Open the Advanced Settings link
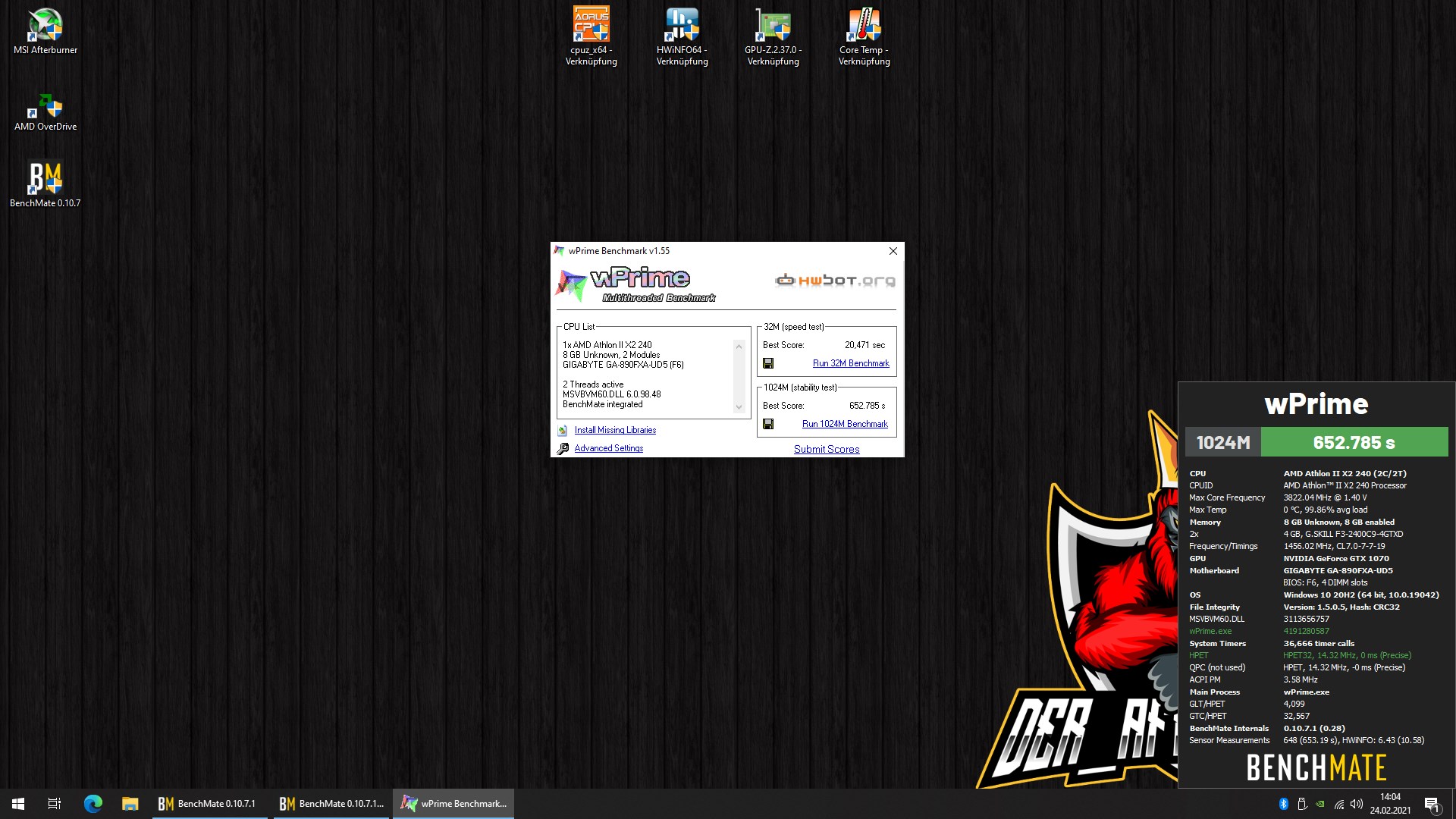The width and height of the screenshot is (1456, 819). point(609,448)
